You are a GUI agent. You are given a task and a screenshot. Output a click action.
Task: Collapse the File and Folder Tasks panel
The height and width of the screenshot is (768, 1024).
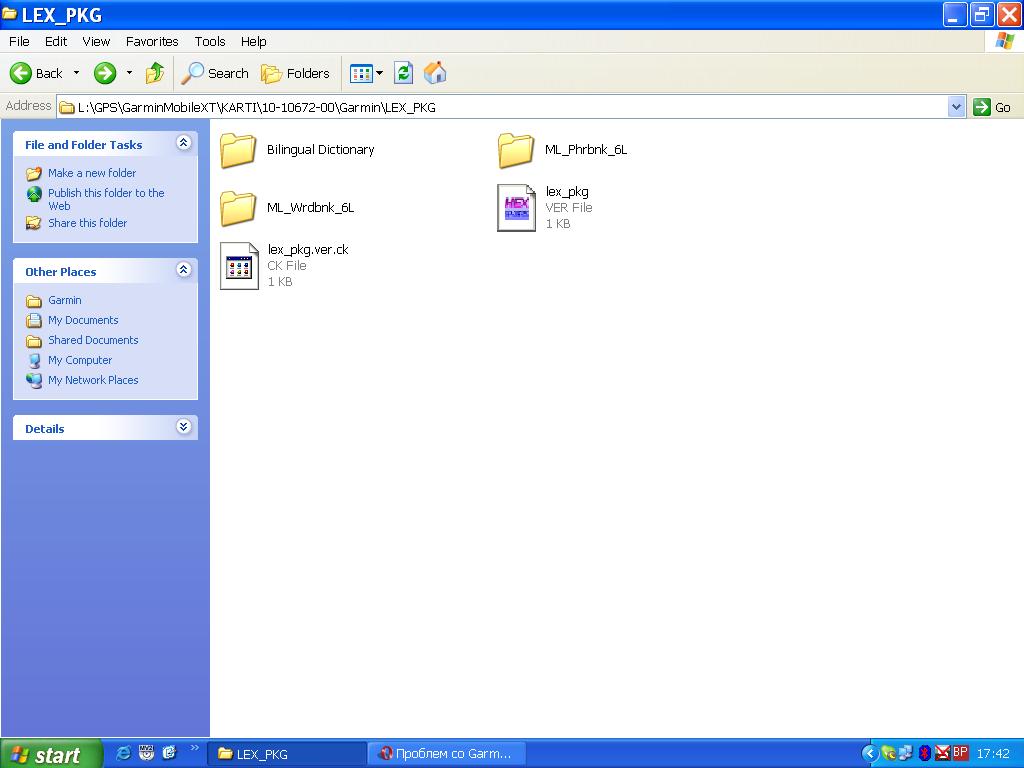183,144
